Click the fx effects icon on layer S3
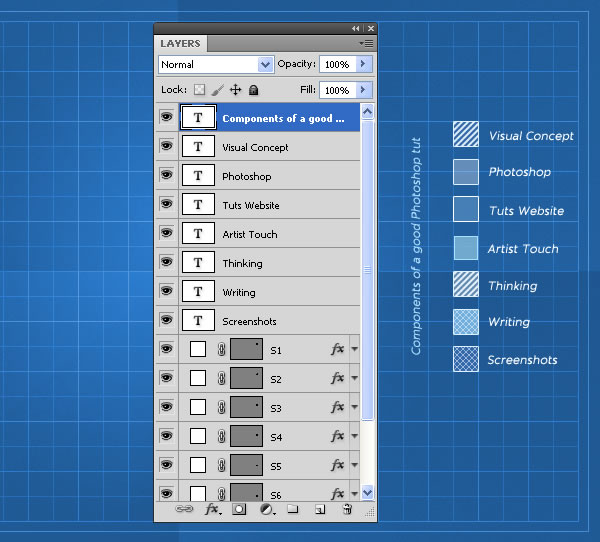The image size is (600, 542). (338, 407)
